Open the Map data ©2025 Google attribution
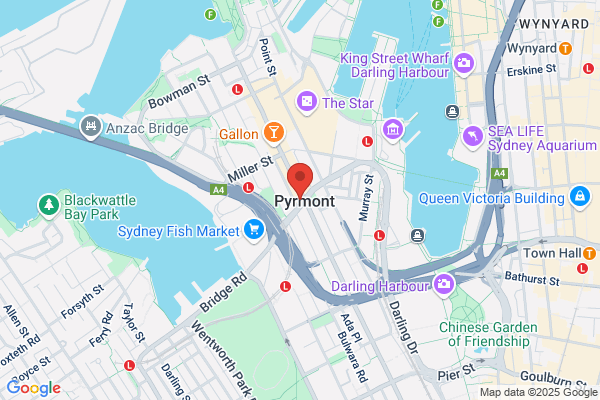The height and width of the screenshot is (400, 600). coord(539,392)
